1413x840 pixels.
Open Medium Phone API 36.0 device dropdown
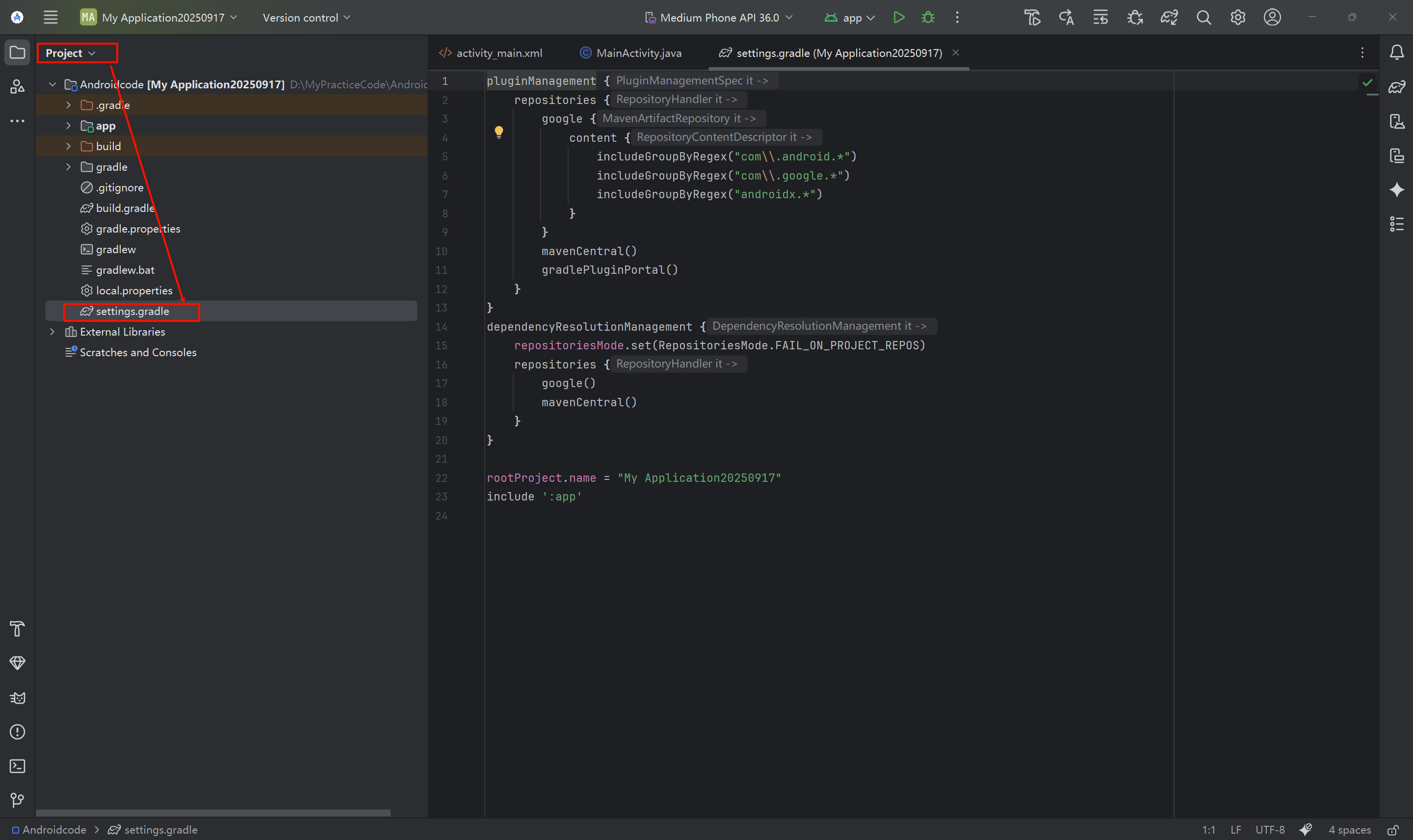click(719, 18)
